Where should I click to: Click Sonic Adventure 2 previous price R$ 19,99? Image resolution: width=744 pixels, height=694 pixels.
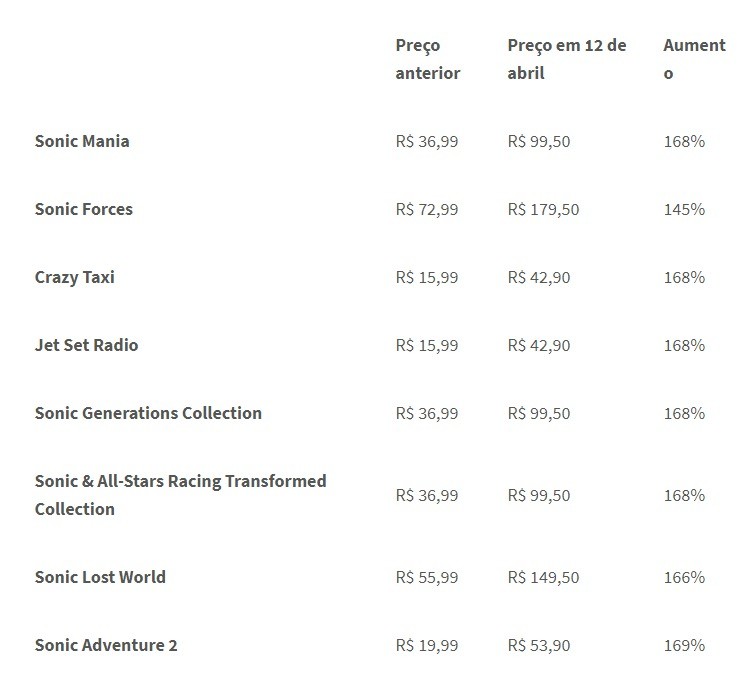pyautogui.click(x=427, y=645)
